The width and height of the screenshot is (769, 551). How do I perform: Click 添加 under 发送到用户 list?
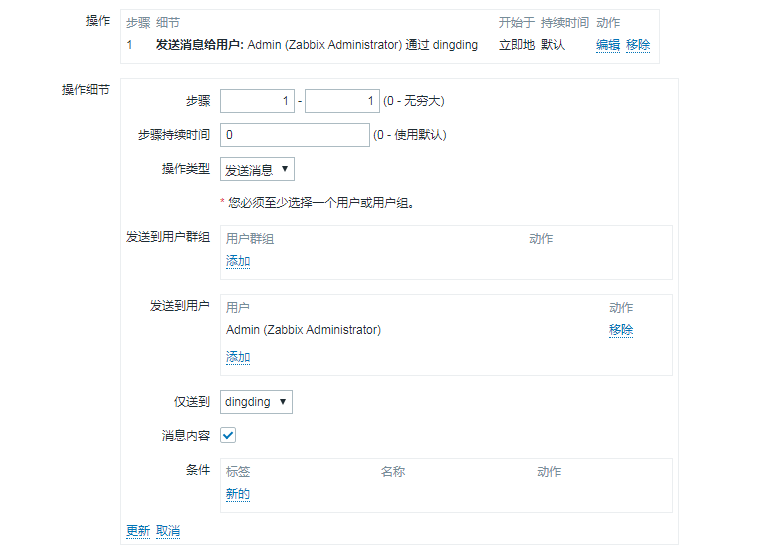(x=238, y=357)
